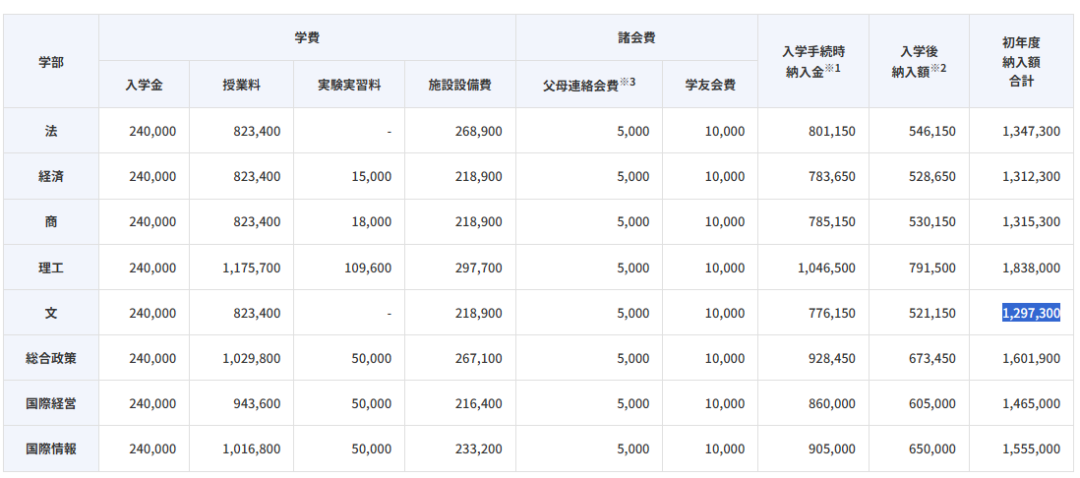Click the 授業料 column header
Viewport: 1080px width, 478px height.
click(241, 85)
